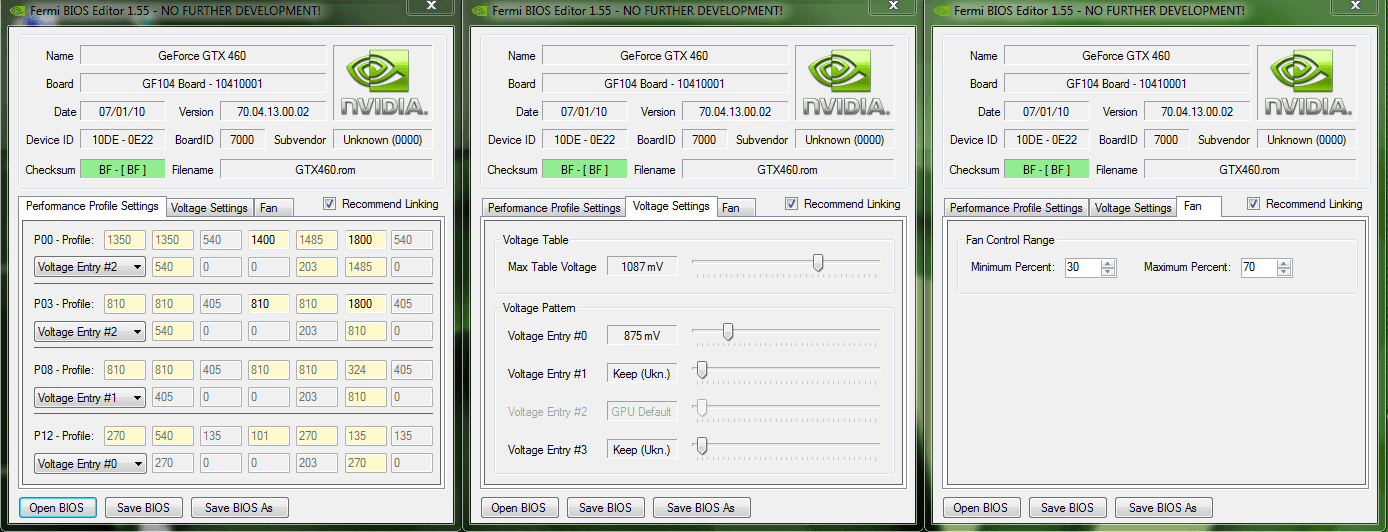
Task: Click the Minimum Percent input showing 30
Action: (x=1082, y=268)
